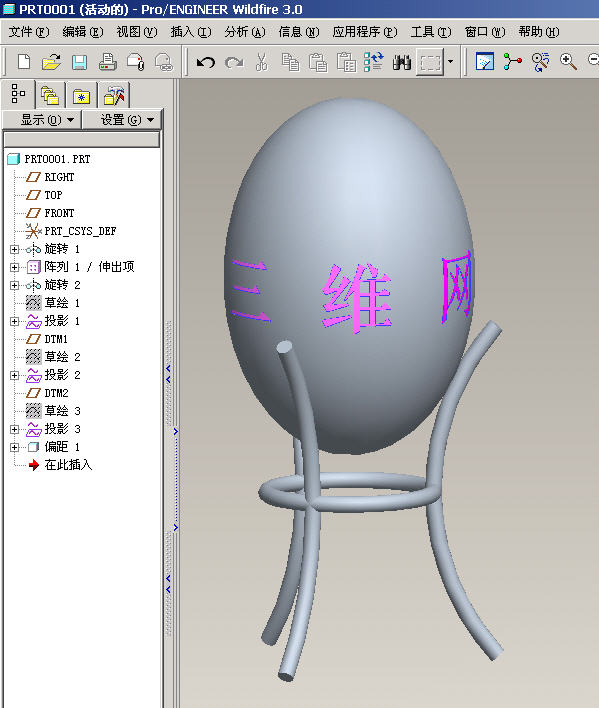The height and width of the screenshot is (708, 599).
Task: Switch to Model Tree tab
Action: tap(18, 94)
